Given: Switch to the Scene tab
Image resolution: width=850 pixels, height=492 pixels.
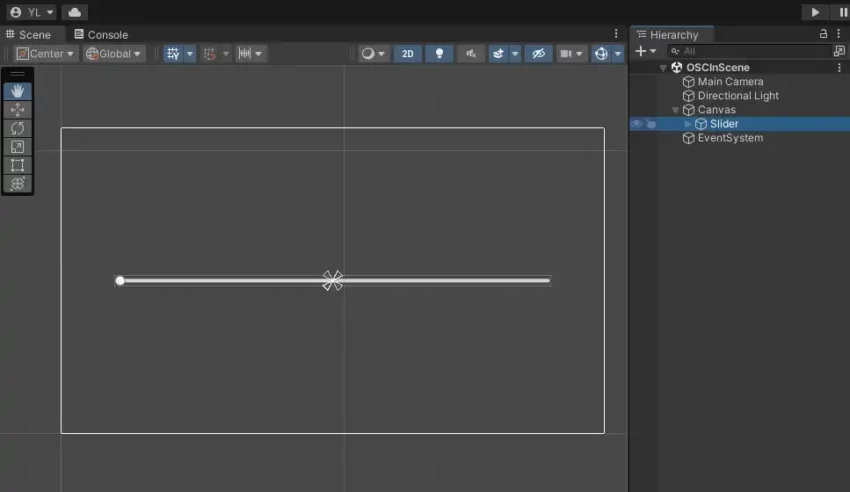Looking at the screenshot, I should coord(28,34).
